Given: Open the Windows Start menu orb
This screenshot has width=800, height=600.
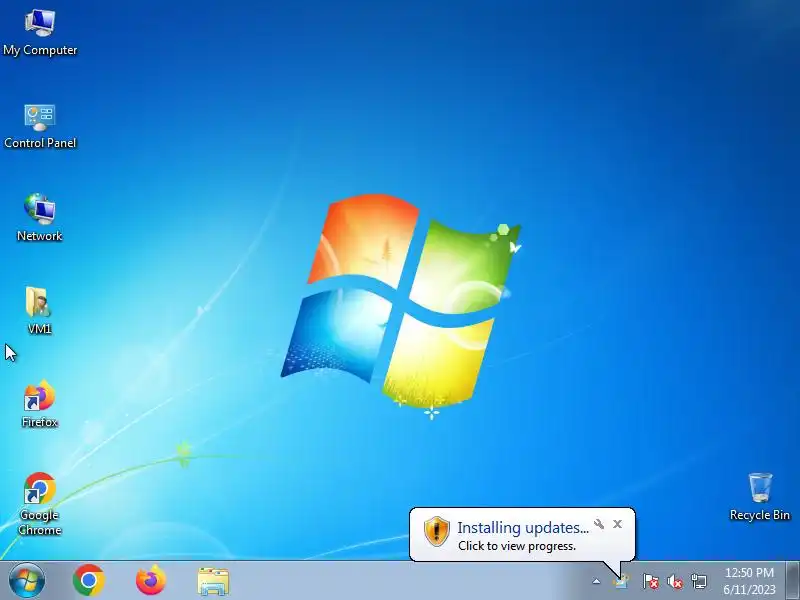Looking at the screenshot, I should [x=27, y=581].
